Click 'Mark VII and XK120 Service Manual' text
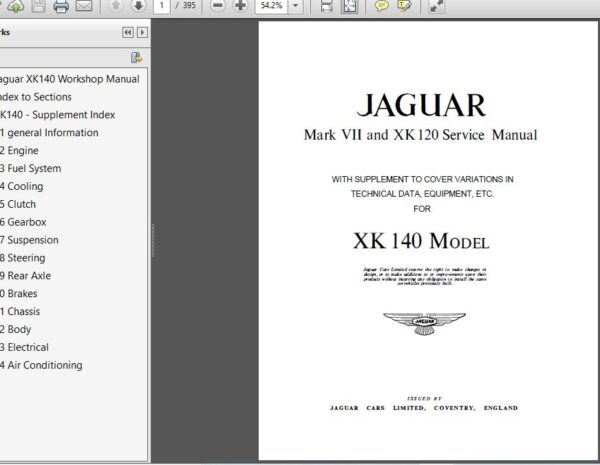The width and height of the screenshot is (600, 465). pos(421,135)
